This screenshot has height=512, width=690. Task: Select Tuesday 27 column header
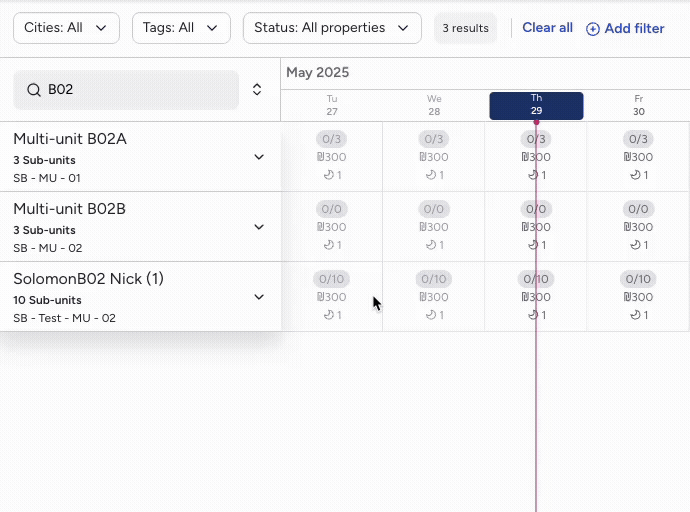(x=332, y=106)
